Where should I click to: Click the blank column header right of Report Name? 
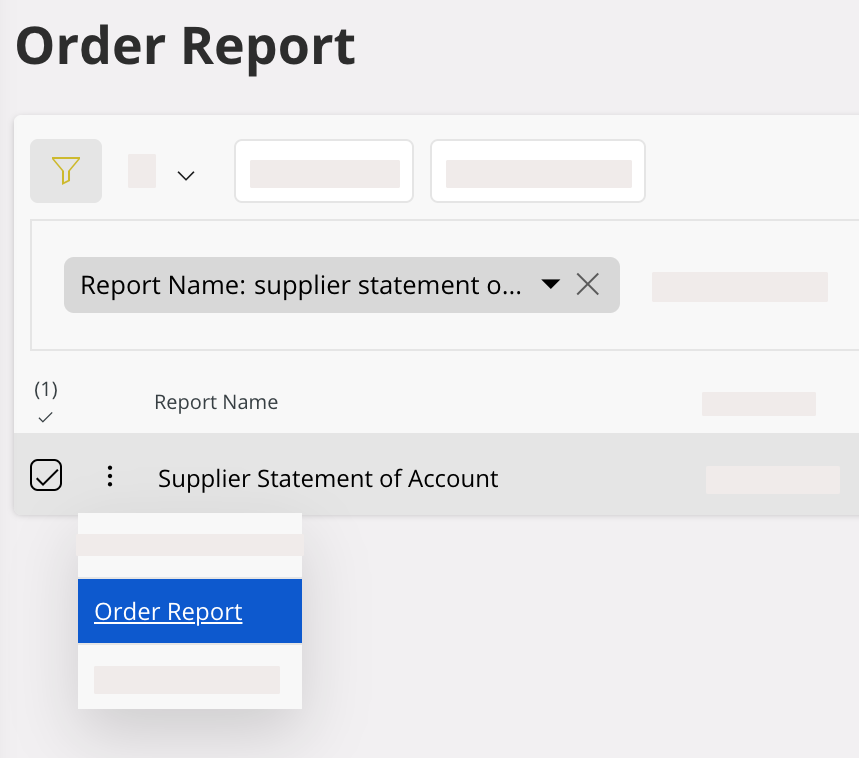click(x=758, y=403)
